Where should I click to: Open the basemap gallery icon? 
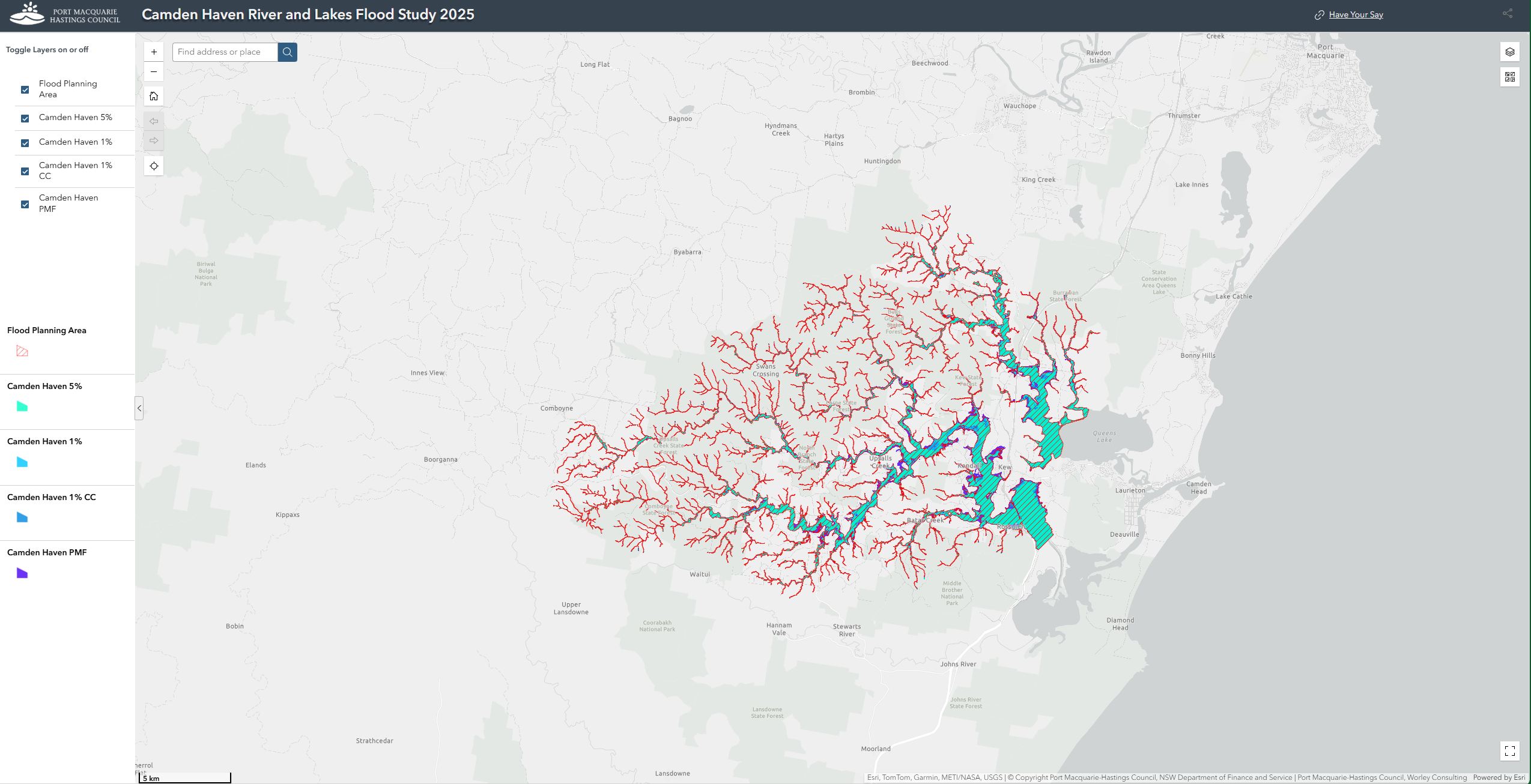click(1509, 77)
